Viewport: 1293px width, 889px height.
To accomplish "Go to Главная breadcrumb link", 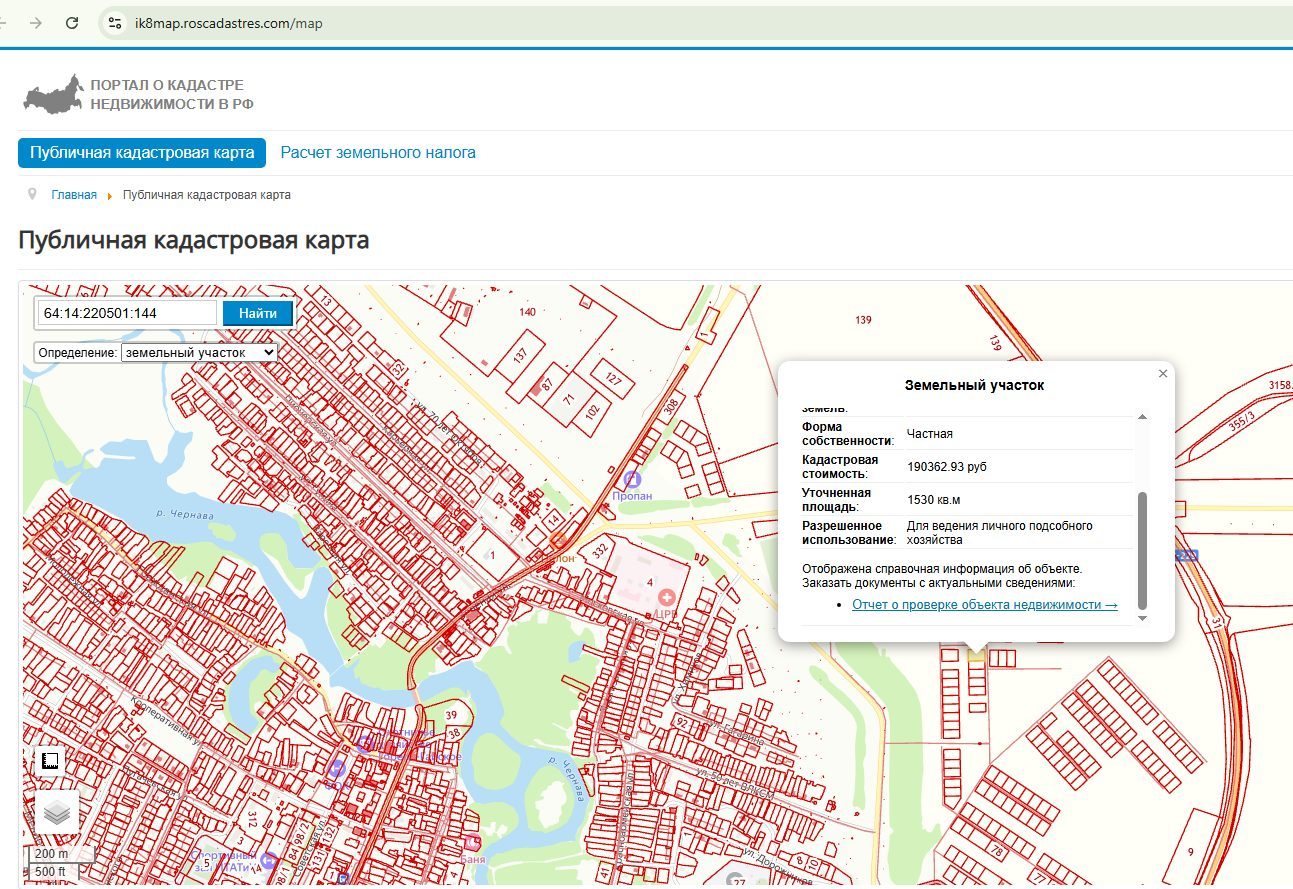I will coord(74,195).
